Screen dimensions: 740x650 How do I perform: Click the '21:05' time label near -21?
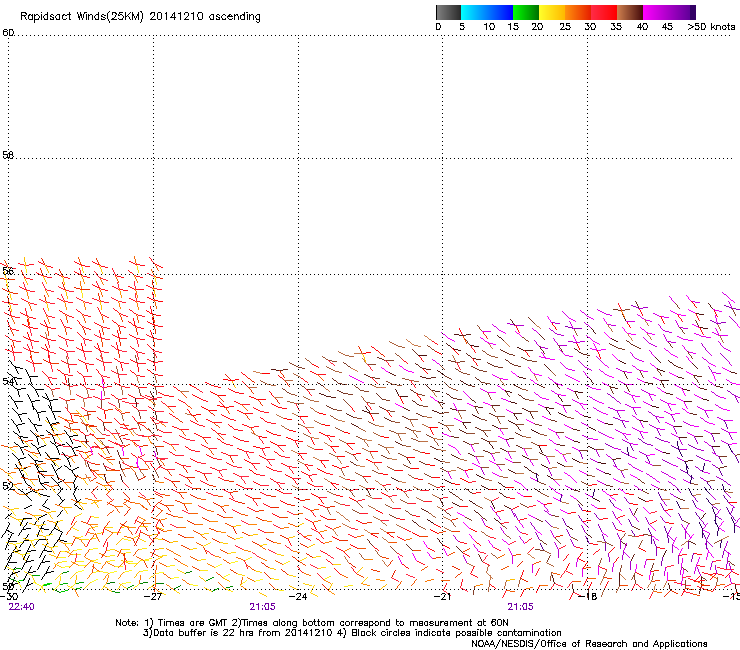pos(520,607)
